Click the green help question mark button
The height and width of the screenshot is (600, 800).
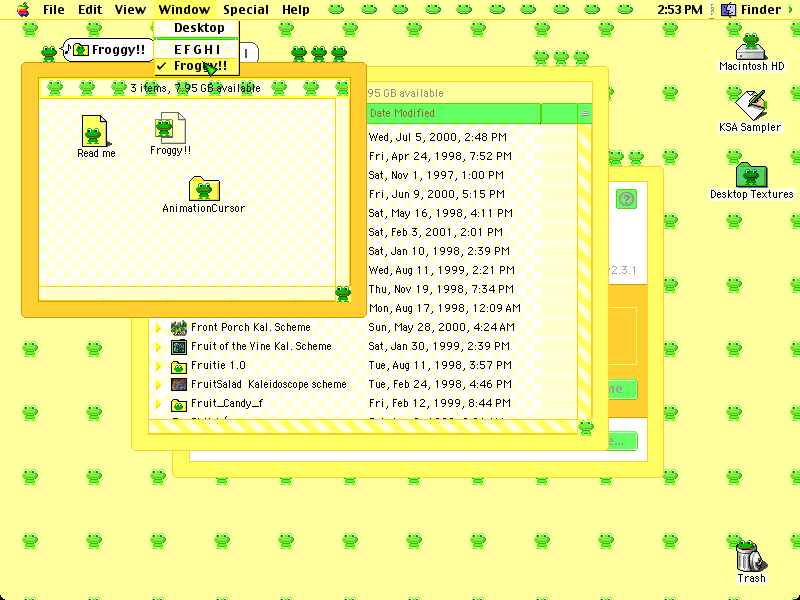pyautogui.click(x=627, y=199)
